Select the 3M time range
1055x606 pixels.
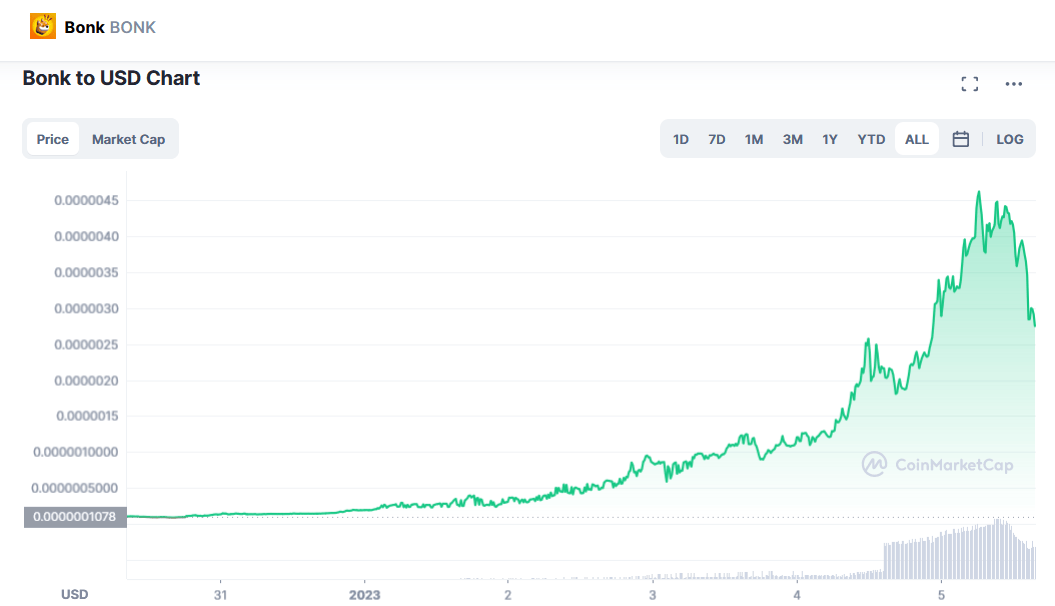tap(793, 139)
